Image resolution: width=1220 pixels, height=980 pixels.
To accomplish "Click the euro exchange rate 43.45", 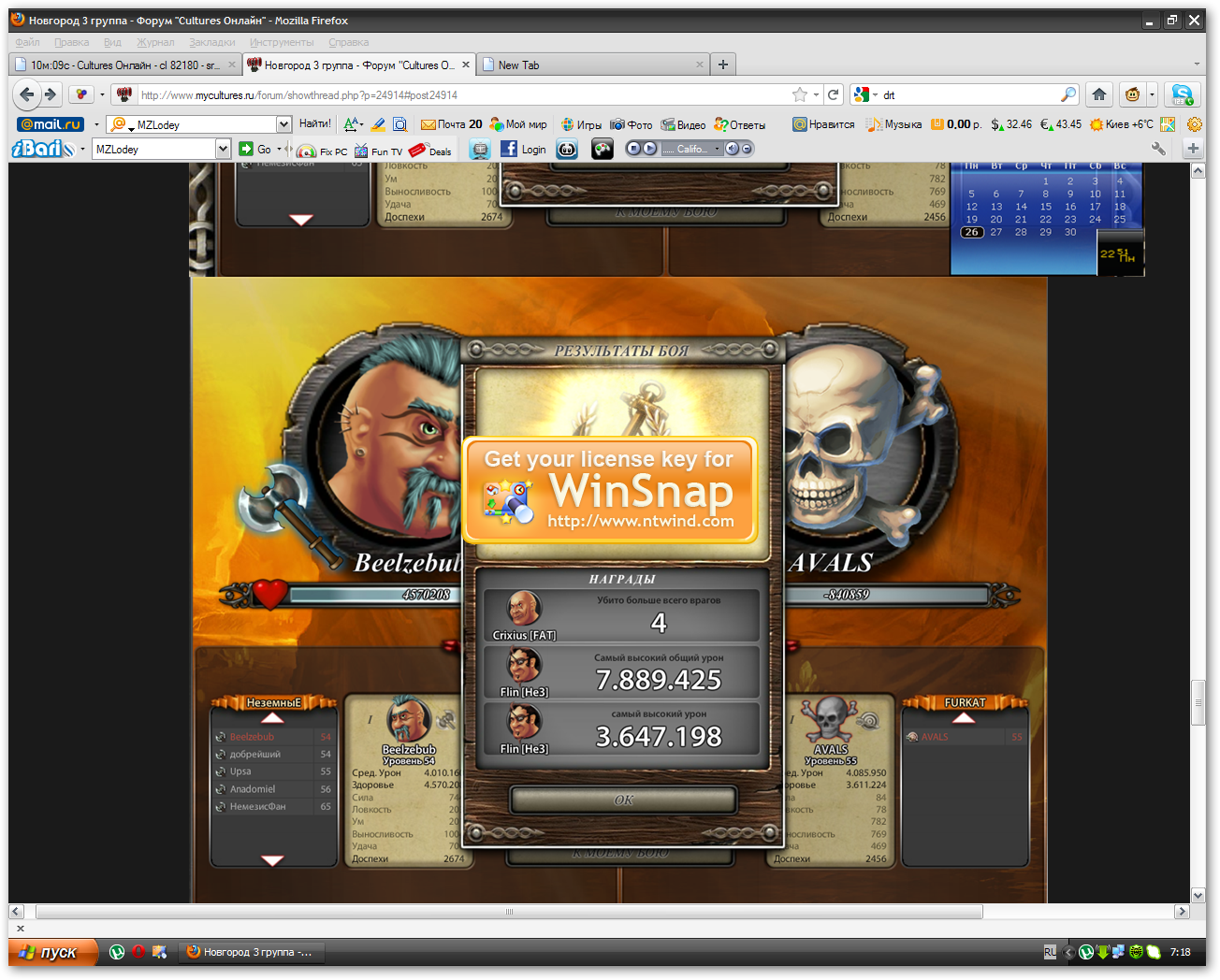I will coord(1061,124).
